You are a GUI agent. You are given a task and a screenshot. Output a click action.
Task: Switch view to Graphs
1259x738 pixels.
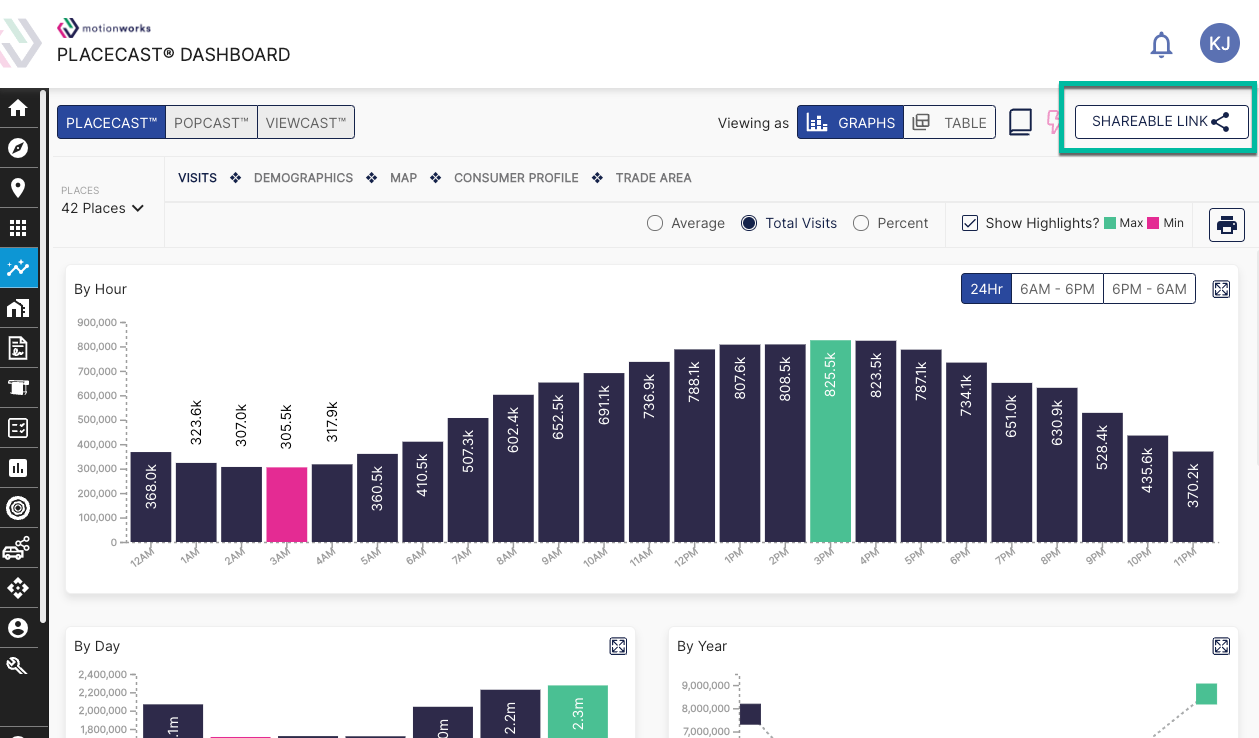[850, 122]
